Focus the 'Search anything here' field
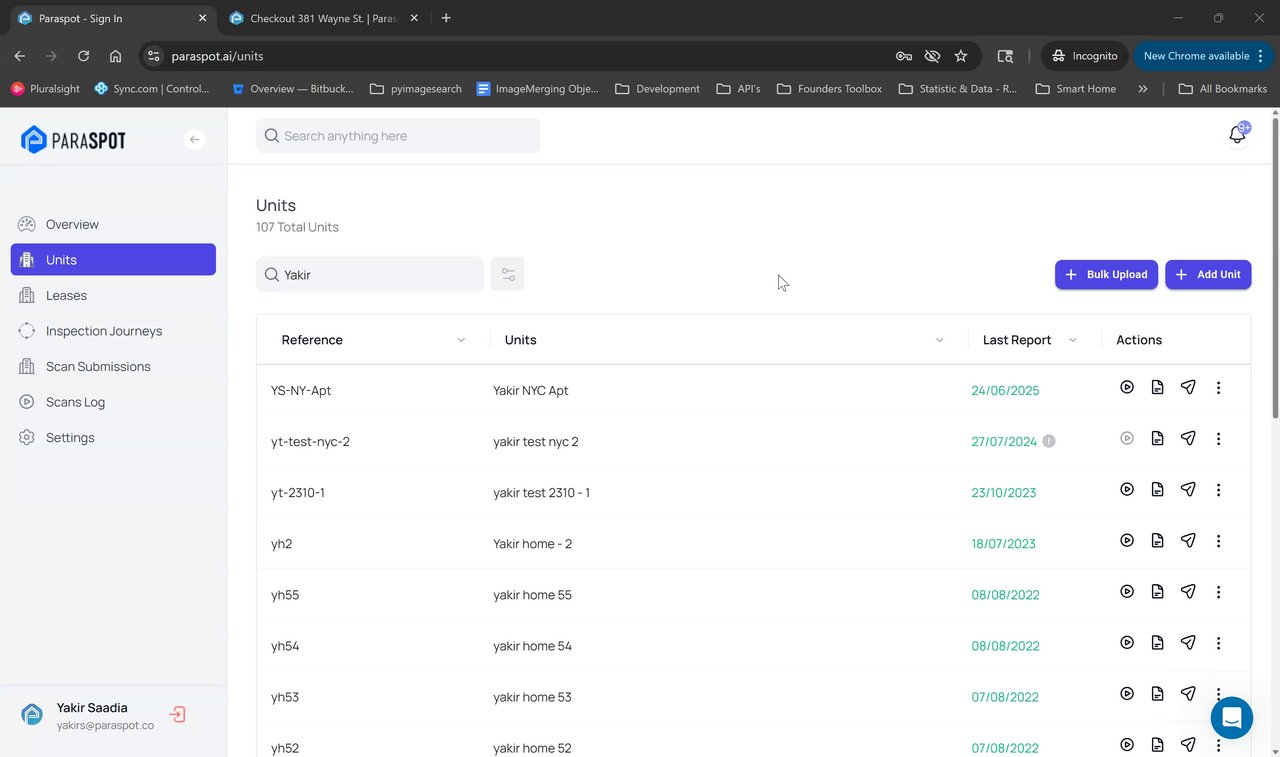The height and width of the screenshot is (757, 1280). 398,136
